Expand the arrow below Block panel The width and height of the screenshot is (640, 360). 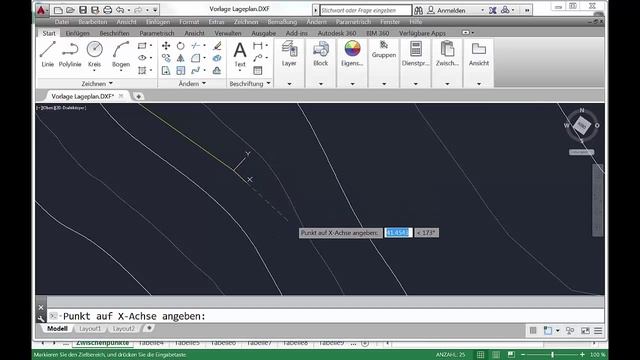[321, 84]
